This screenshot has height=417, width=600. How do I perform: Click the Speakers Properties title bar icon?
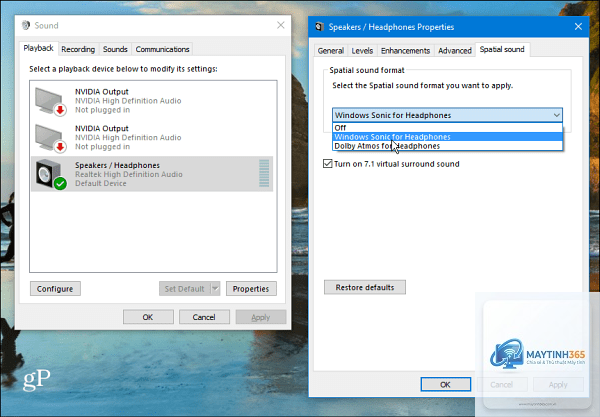click(319, 27)
